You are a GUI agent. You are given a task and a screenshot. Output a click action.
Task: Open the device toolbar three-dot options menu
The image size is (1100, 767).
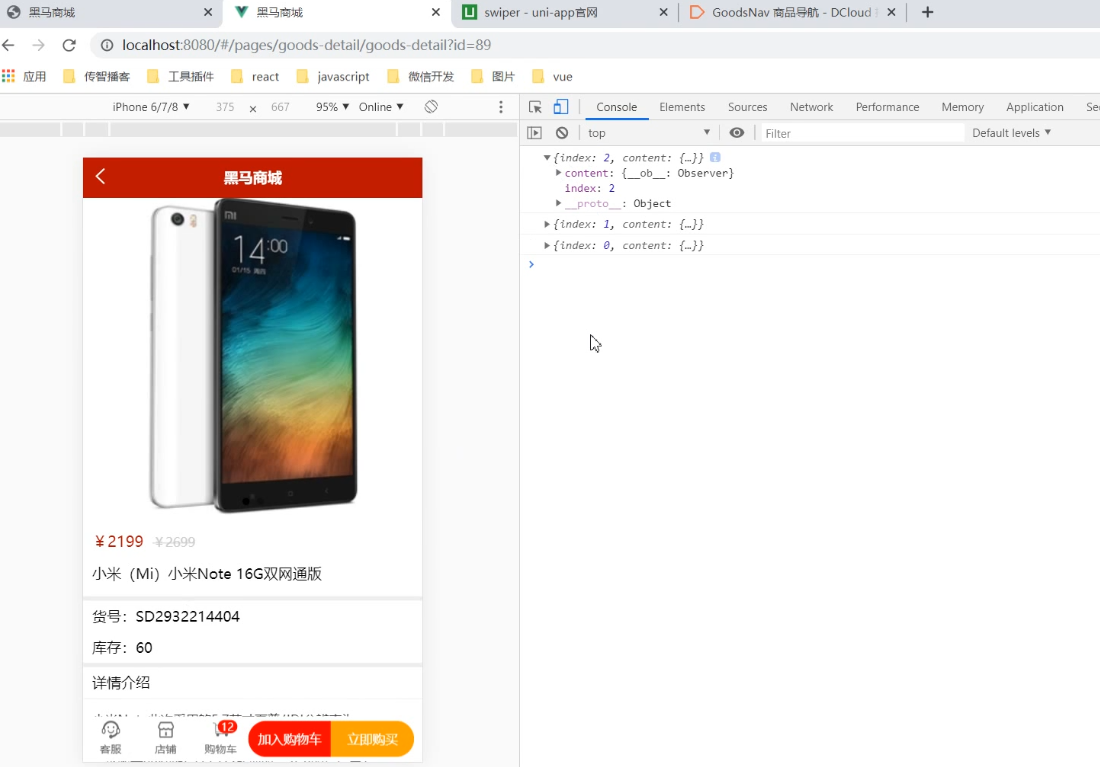pyautogui.click(x=500, y=106)
